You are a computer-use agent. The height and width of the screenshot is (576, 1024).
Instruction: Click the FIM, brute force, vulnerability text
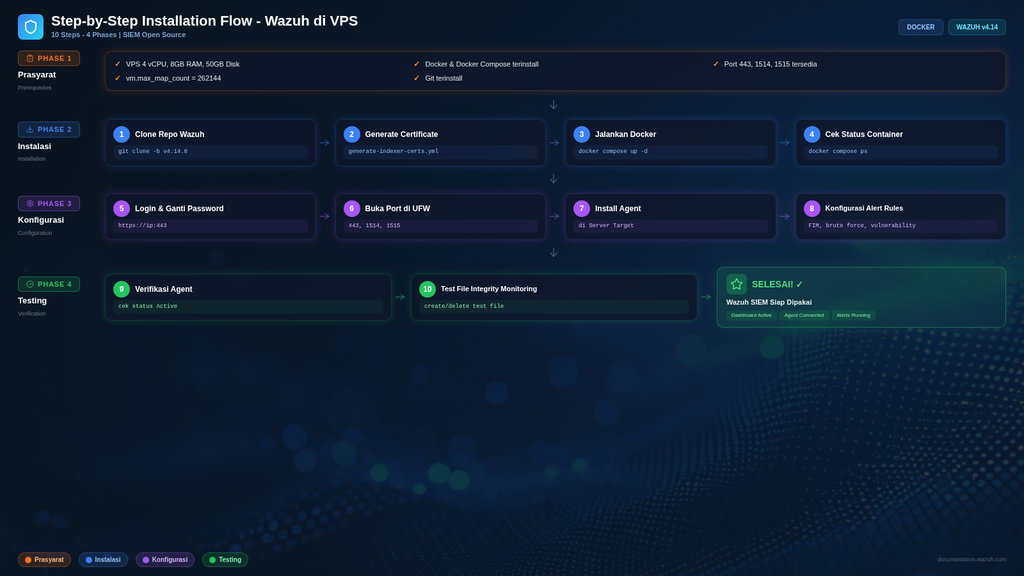862,225
